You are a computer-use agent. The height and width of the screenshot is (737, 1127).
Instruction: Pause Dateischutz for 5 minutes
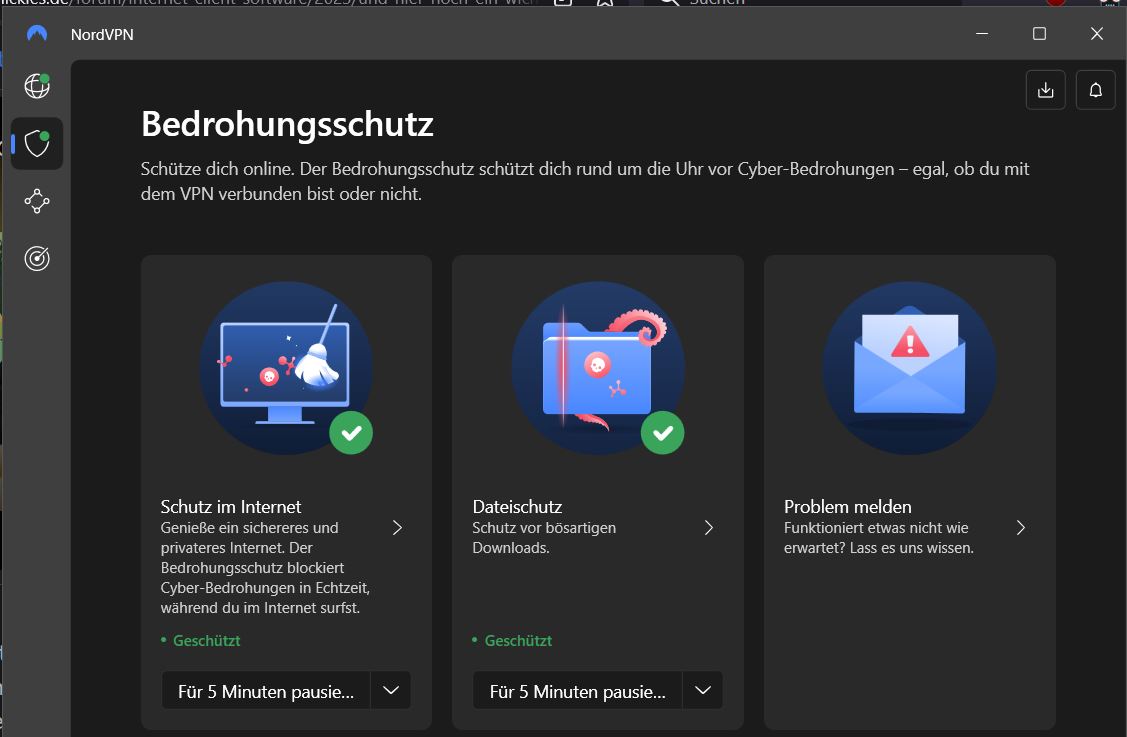pyautogui.click(x=577, y=690)
